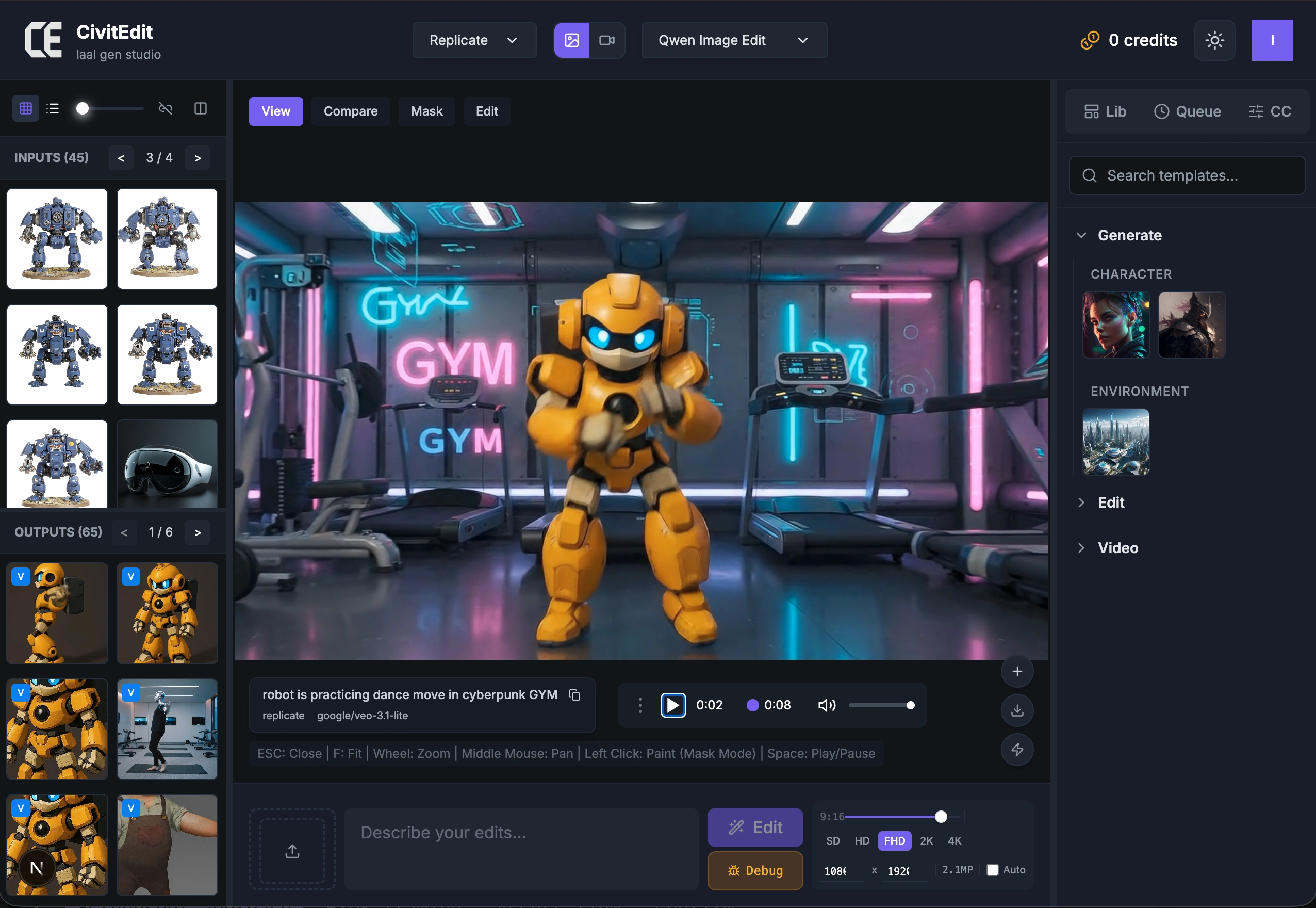Screen dimensions: 1316x908
Task: Expand the Video templates section
Action: (x=1117, y=548)
